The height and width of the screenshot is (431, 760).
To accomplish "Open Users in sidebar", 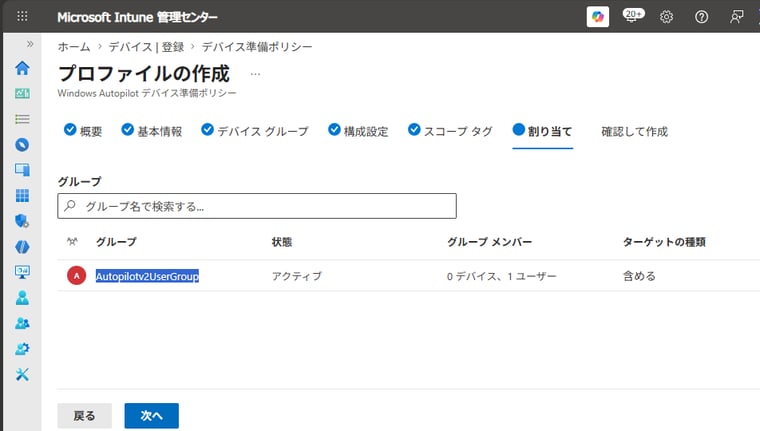I will point(22,298).
